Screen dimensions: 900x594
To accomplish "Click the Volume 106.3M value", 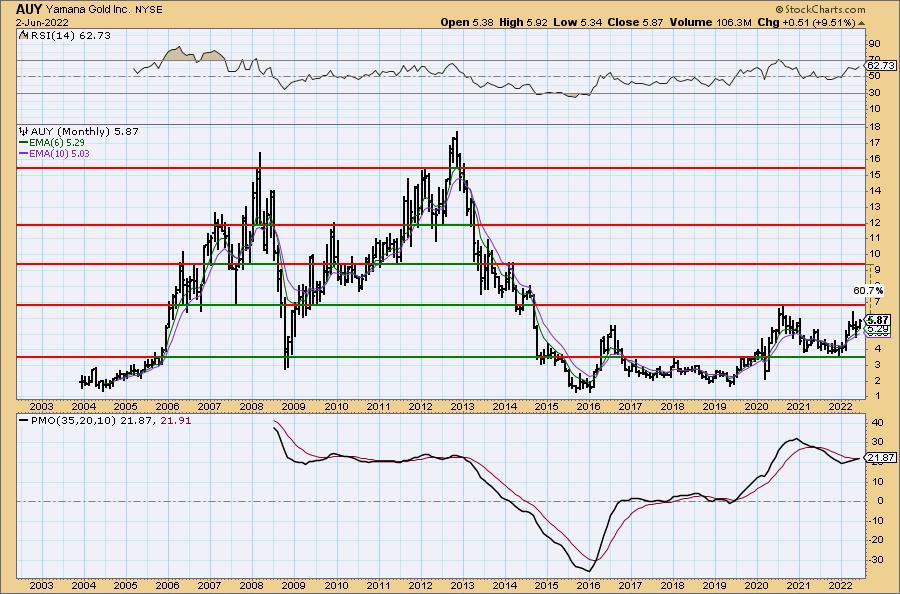I will coord(710,22).
